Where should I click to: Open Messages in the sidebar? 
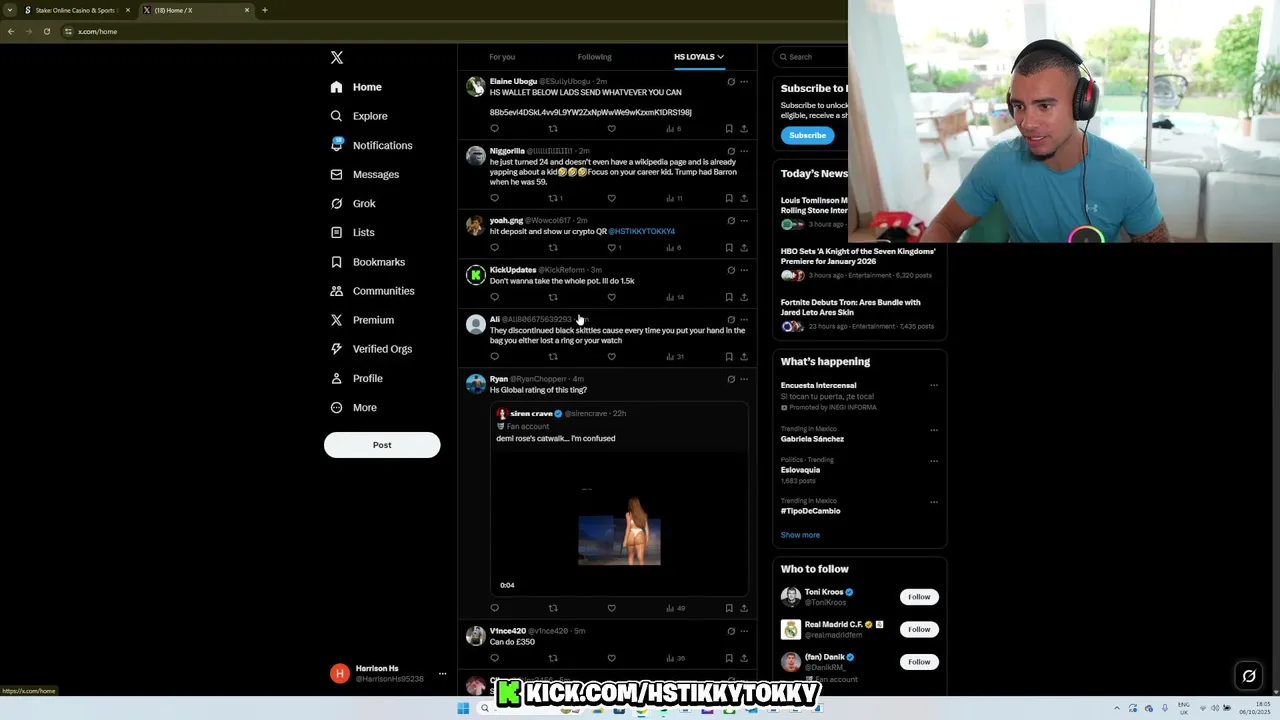click(x=364, y=174)
